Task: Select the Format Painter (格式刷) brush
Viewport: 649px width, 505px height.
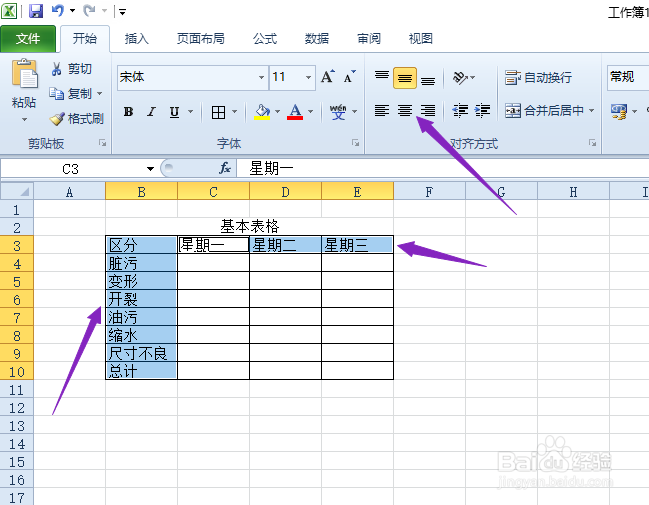Action: click(x=77, y=119)
